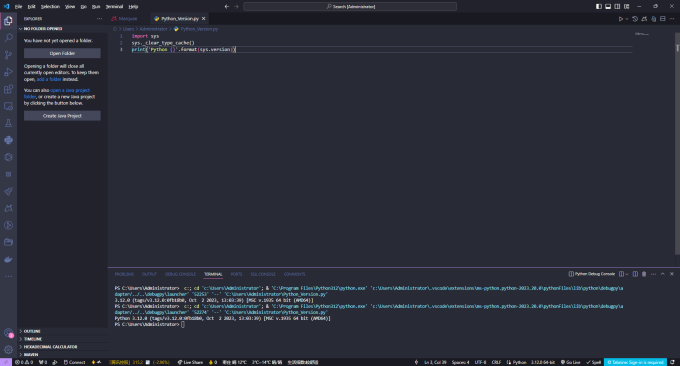Click the editor vertical scrollbar

coord(677,143)
